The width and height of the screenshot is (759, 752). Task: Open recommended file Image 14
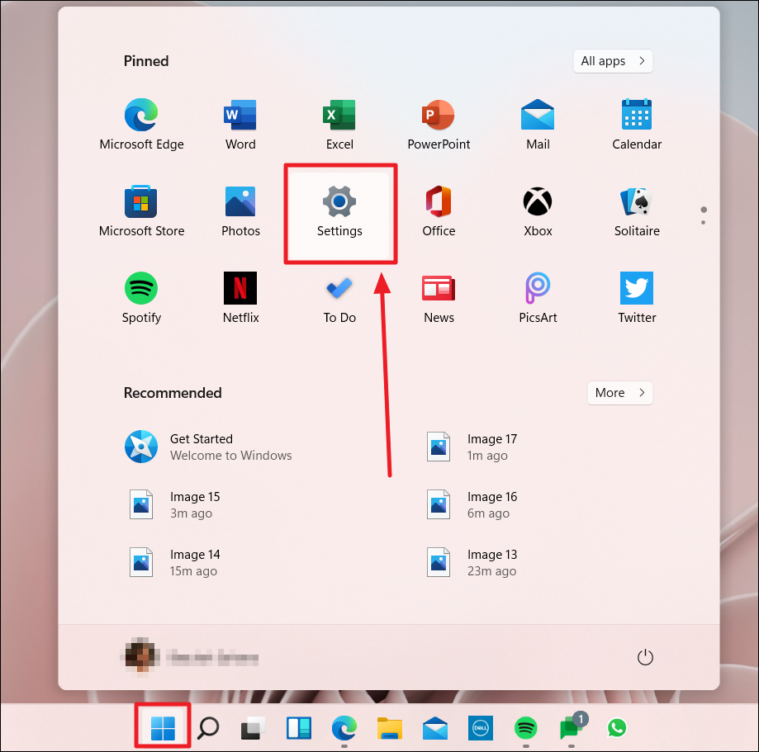[x=175, y=562]
